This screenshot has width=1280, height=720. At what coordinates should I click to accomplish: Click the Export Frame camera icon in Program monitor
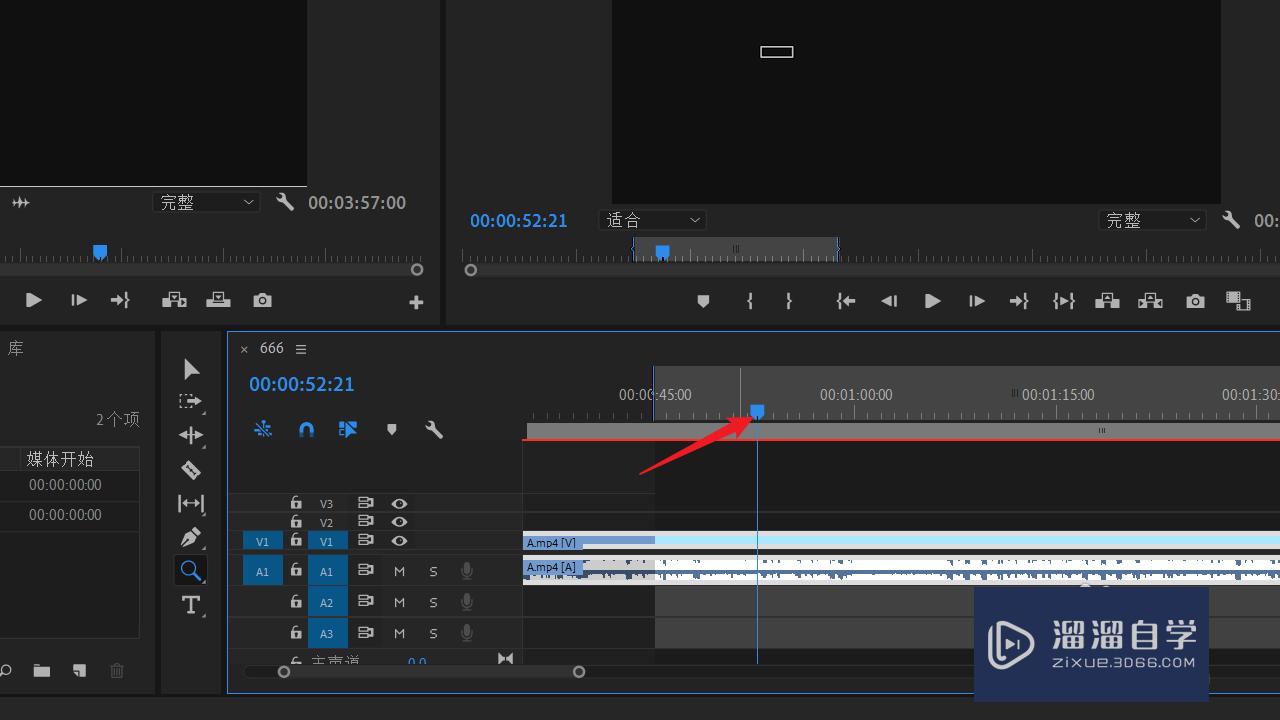[x=1195, y=301]
